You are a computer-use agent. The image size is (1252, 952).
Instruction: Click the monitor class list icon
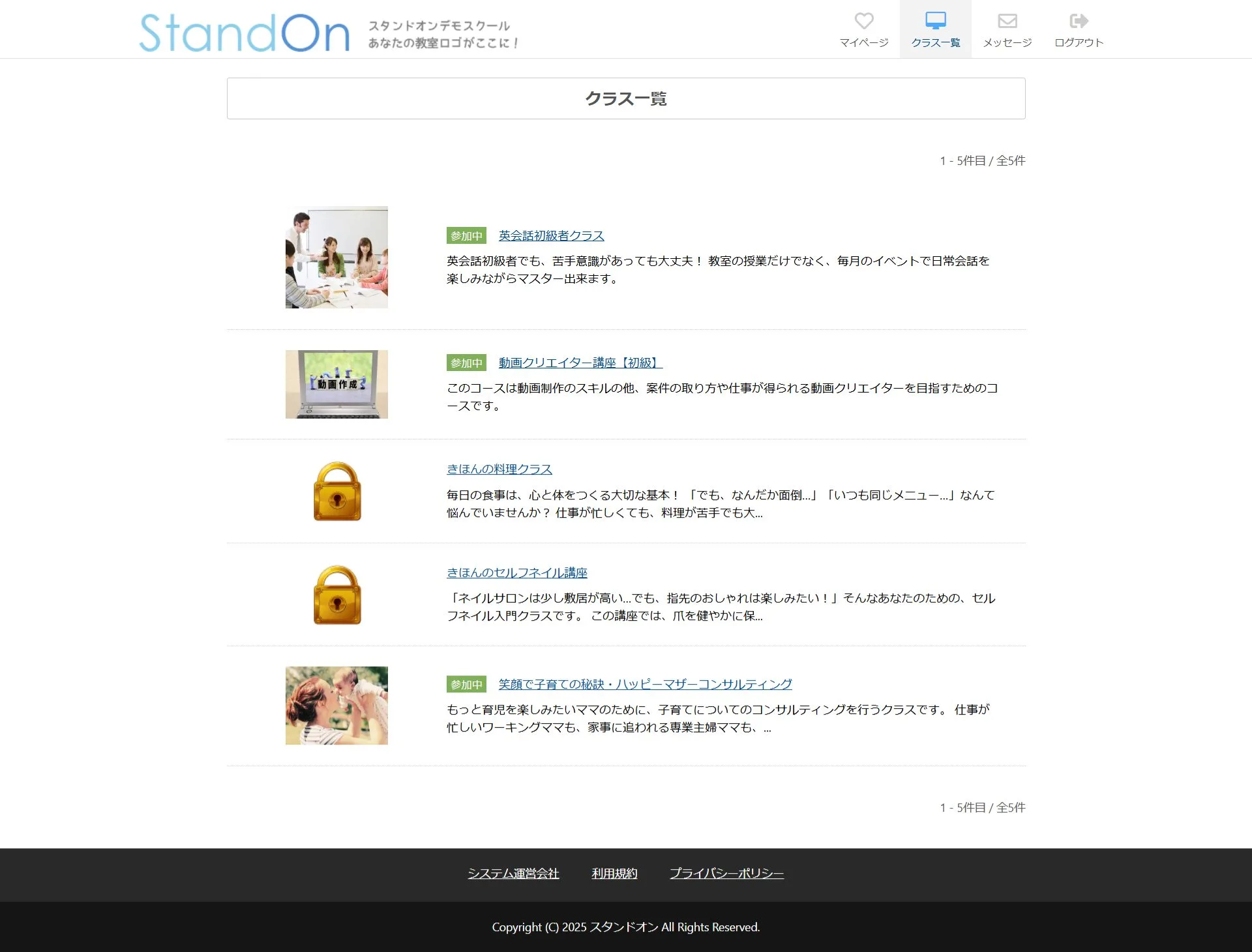pyautogui.click(x=935, y=22)
